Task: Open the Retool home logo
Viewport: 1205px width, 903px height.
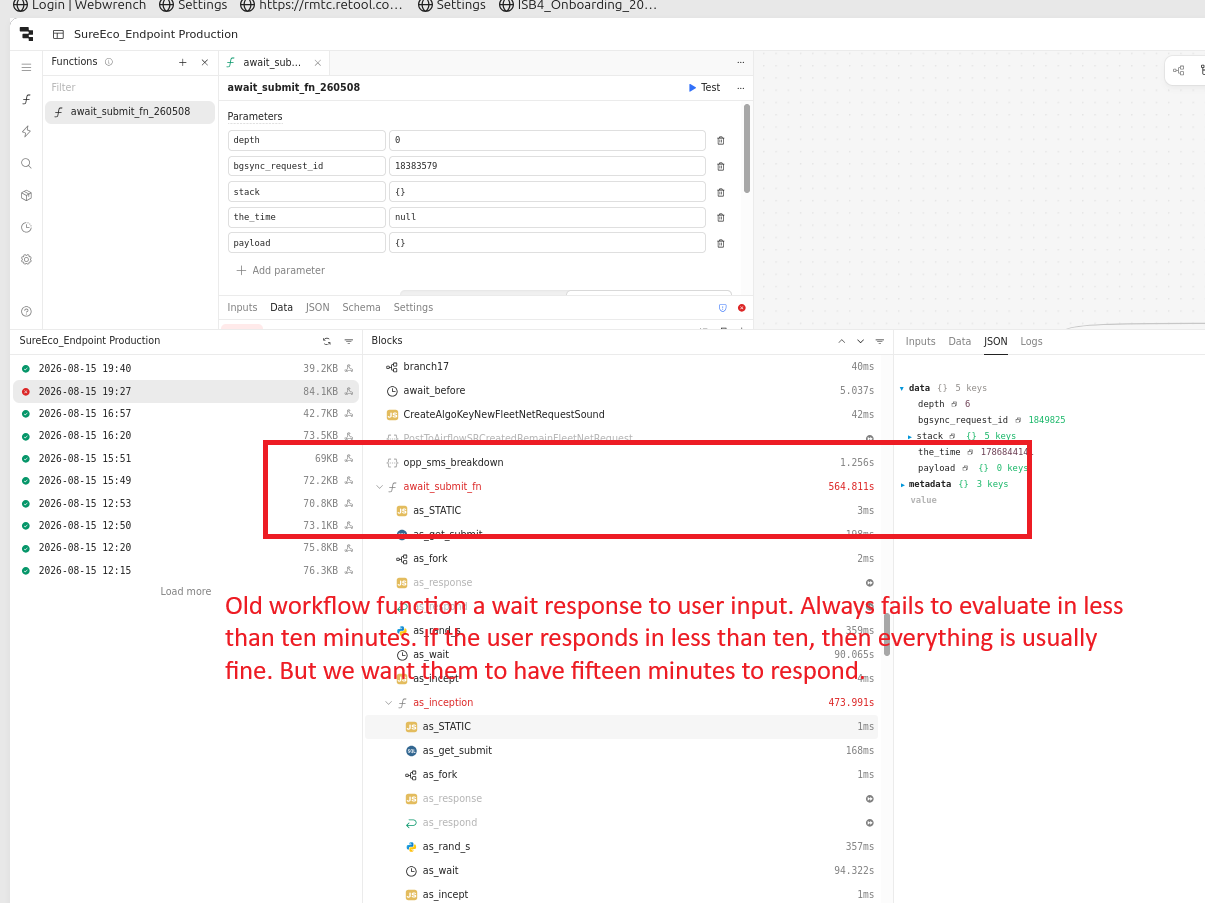Action: (26, 34)
